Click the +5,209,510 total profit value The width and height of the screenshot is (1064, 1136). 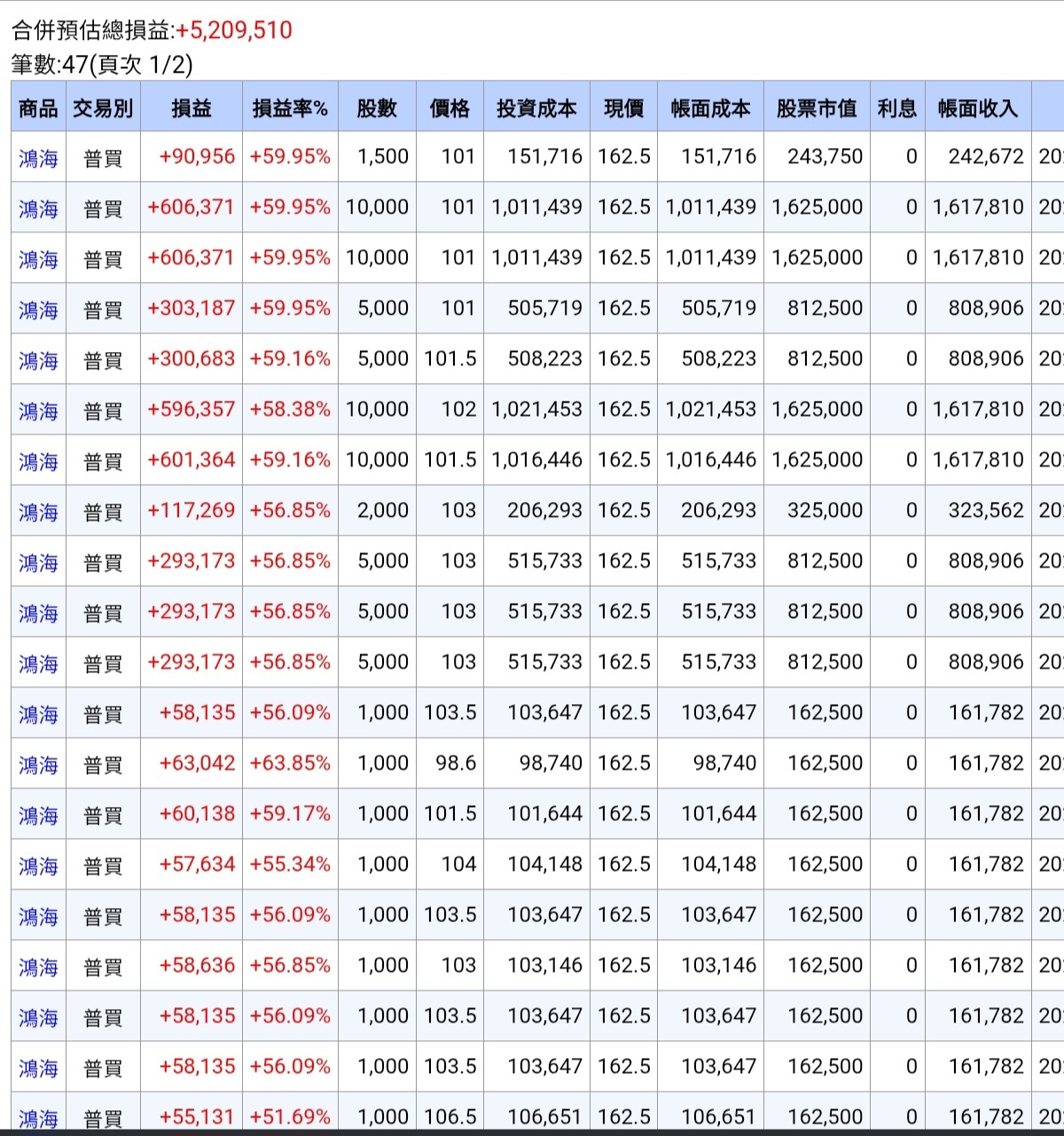pyautogui.click(x=234, y=31)
